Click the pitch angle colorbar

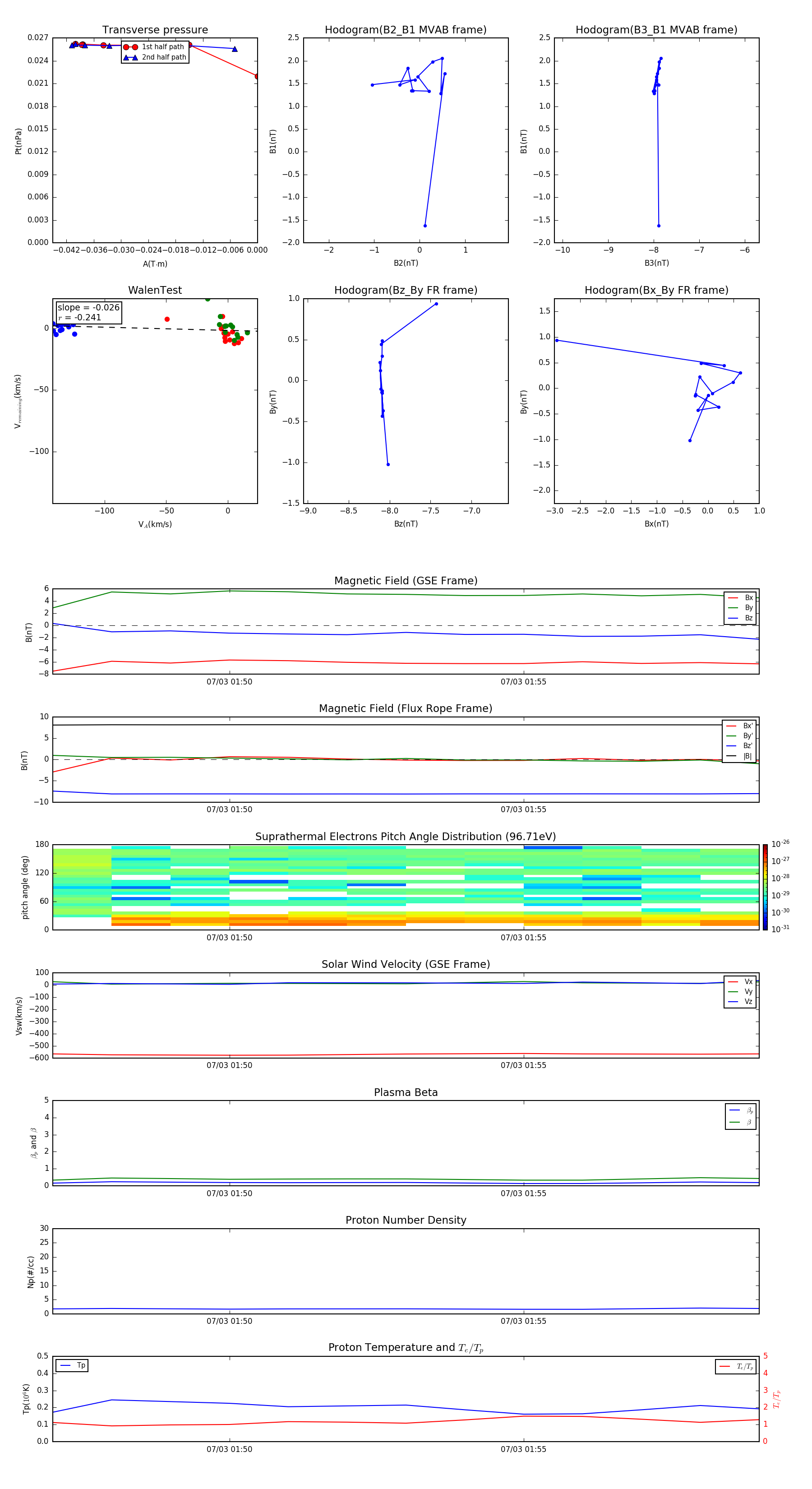pyautogui.click(x=765, y=887)
